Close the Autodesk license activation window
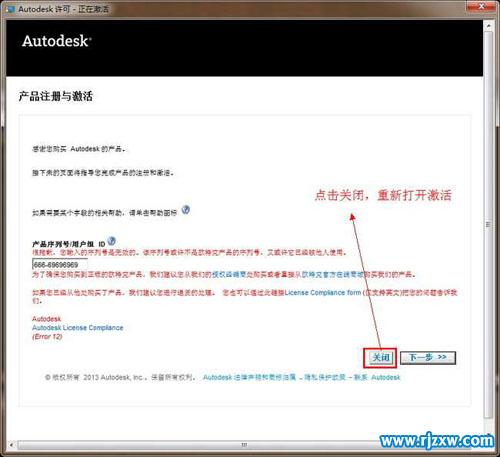The width and height of the screenshot is (500, 457). click(481, 6)
